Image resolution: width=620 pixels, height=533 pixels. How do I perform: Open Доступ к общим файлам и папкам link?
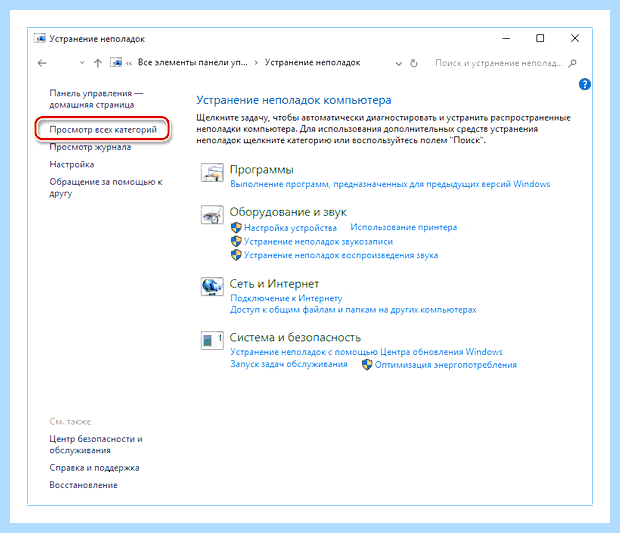[x=353, y=310]
